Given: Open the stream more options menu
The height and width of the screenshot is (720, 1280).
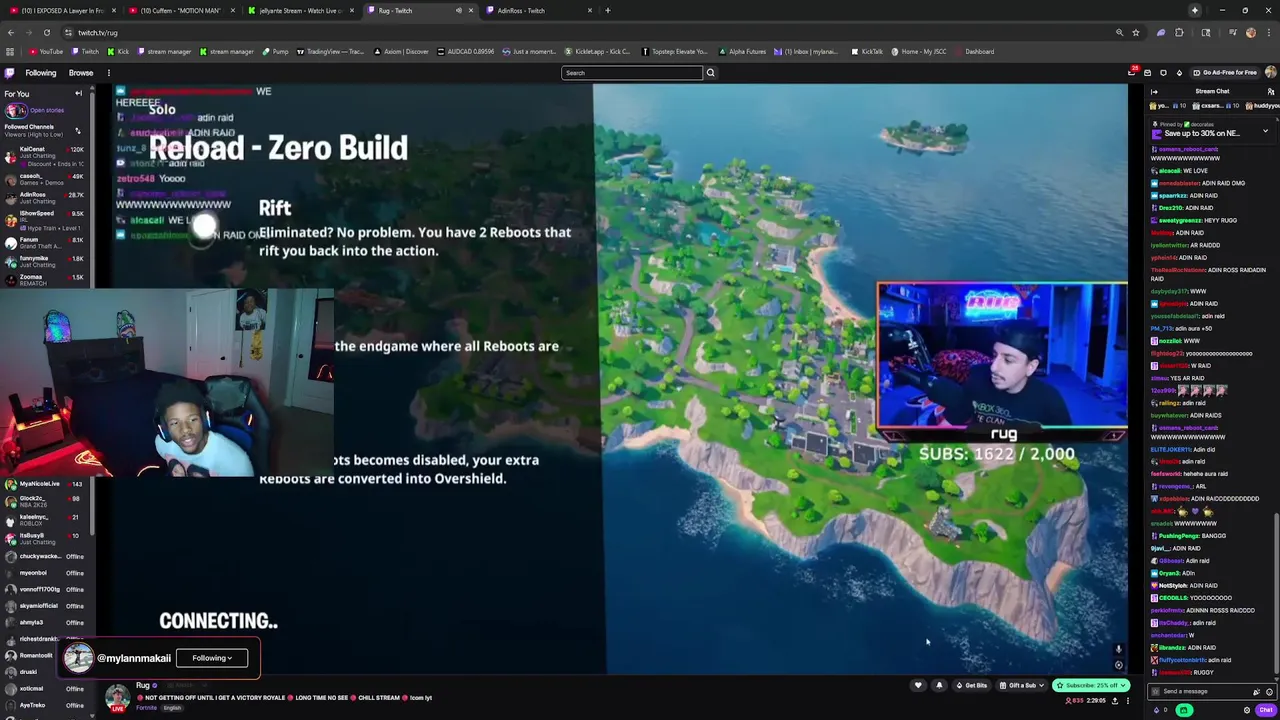Looking at the screenshot, I should [1128, 701].
